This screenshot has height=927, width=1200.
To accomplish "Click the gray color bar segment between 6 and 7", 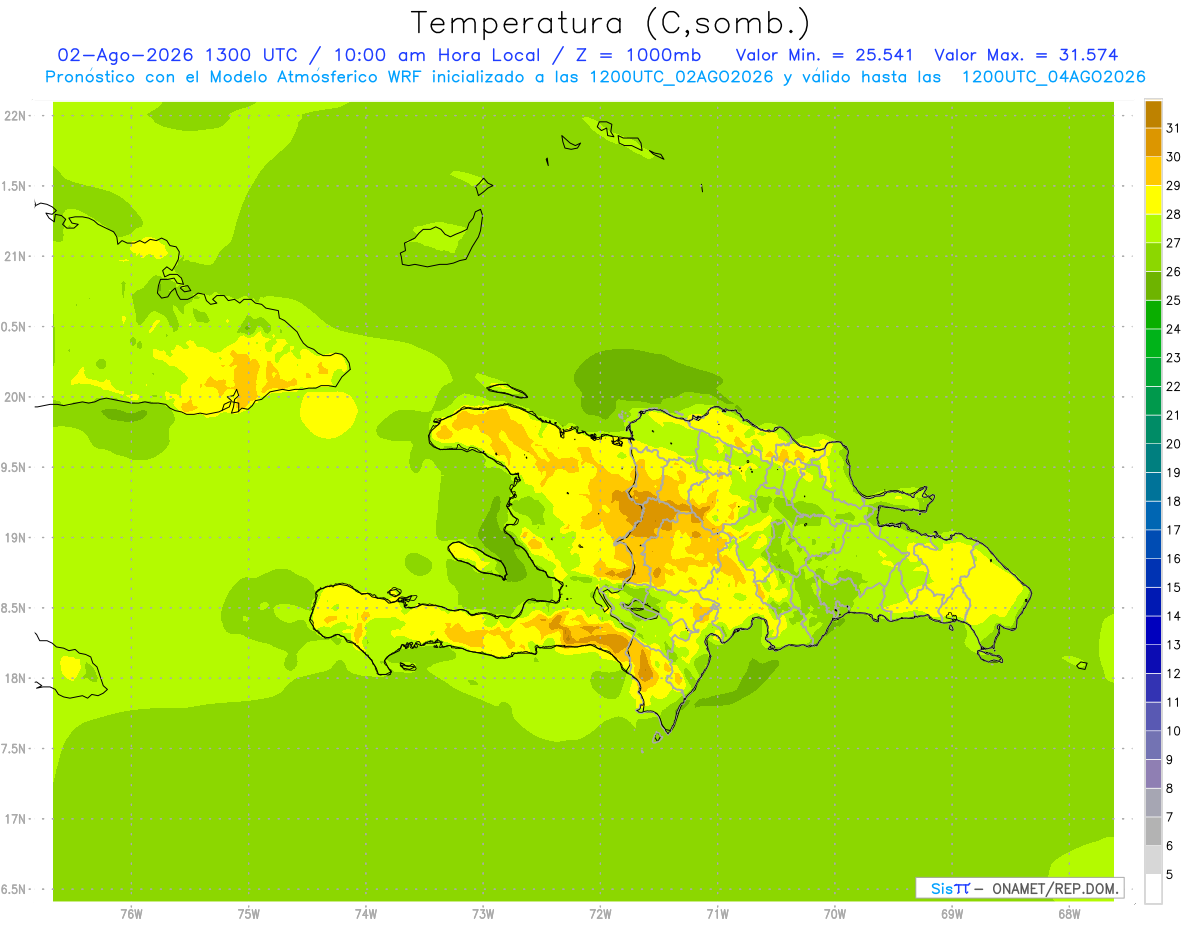I will click(1153, 832).
